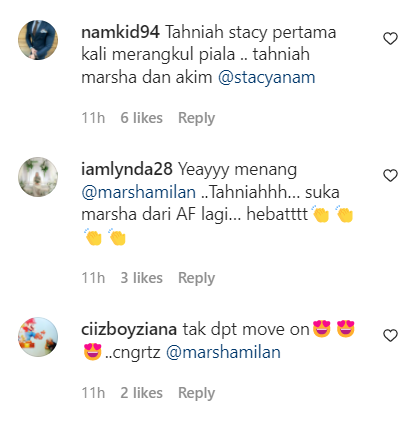Open the 11h timestamp on ciizboyziana's comment
The image size is (412, 430).
[93, 393]
